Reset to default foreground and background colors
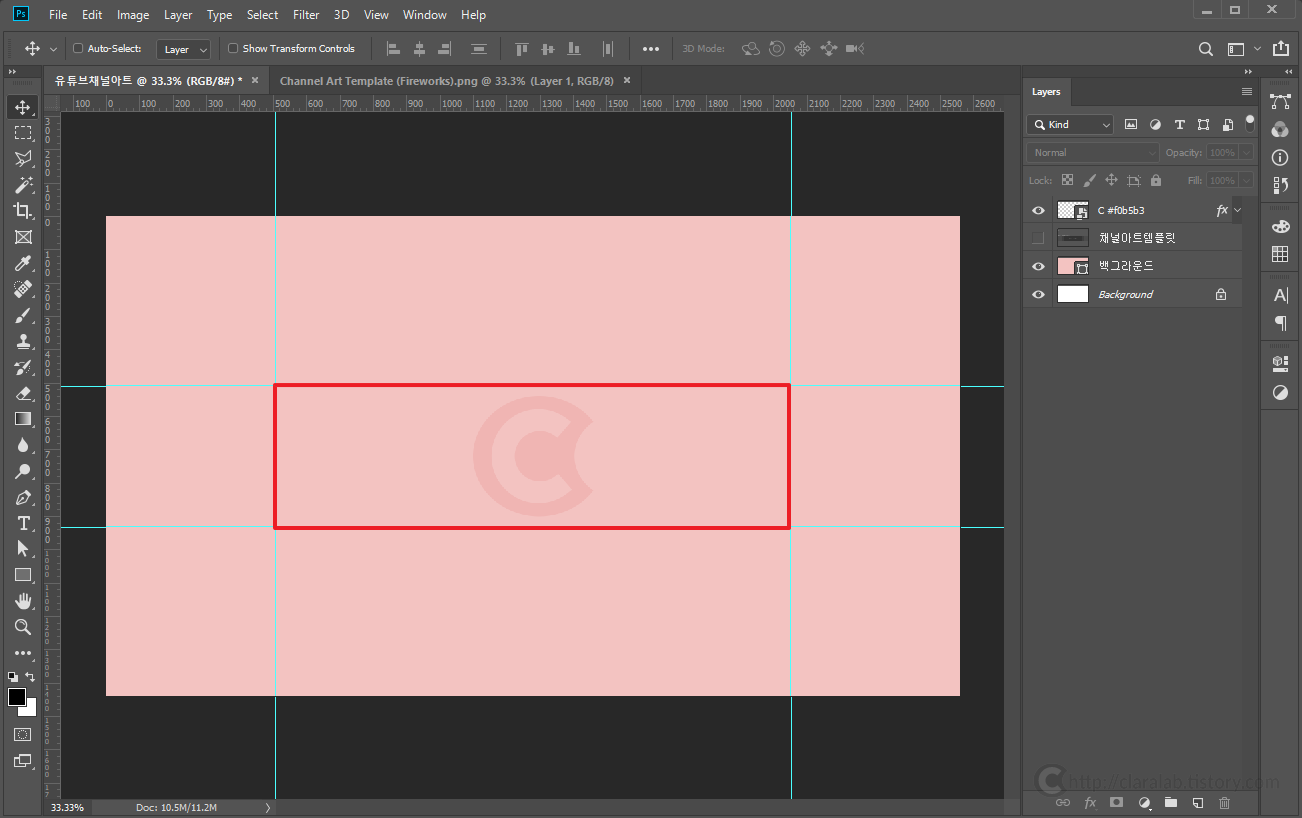Screen dimensions: 1302x818 tap(13, 677)
